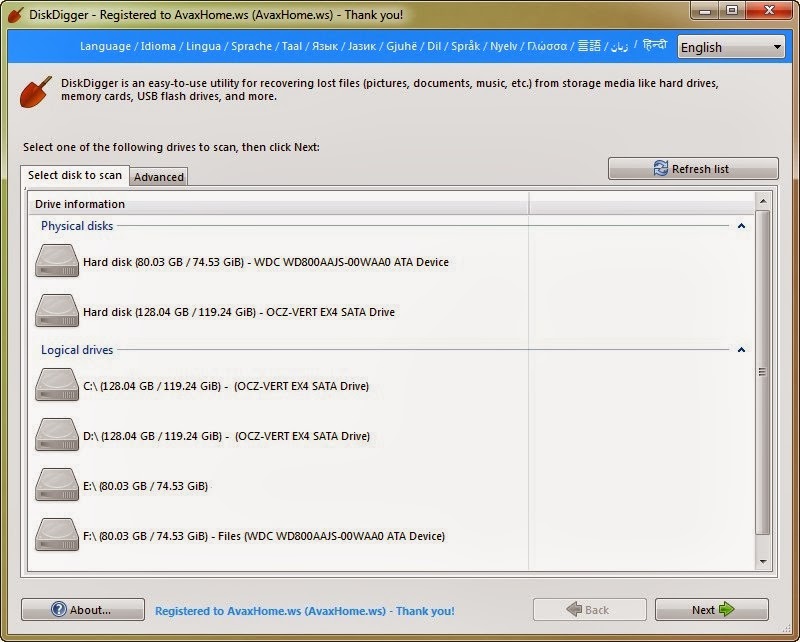The height and width of the screenshot is (642, 800).
Task: Click the drive list vertical scrollbar thumb
Action: [x=763, y=373]
